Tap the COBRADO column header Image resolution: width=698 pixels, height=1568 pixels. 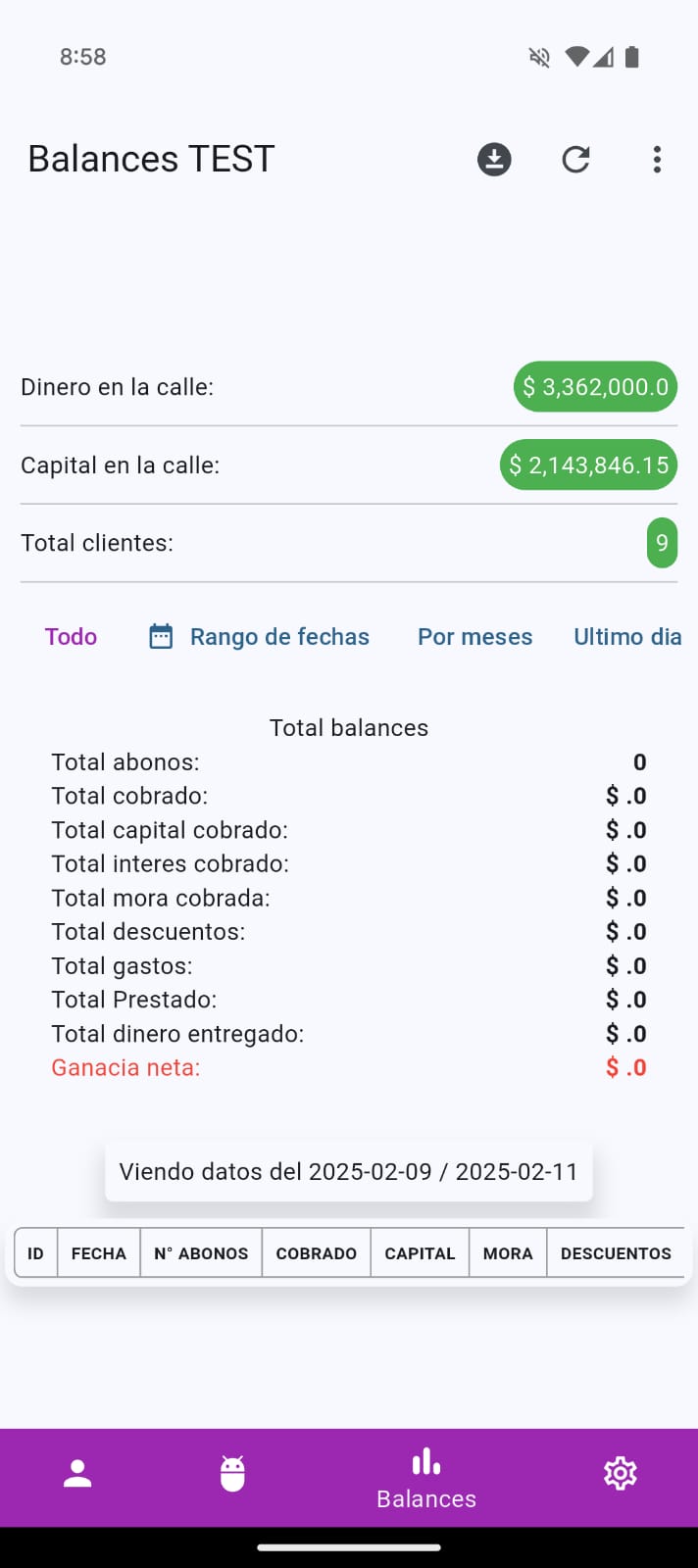(316, 1253)
